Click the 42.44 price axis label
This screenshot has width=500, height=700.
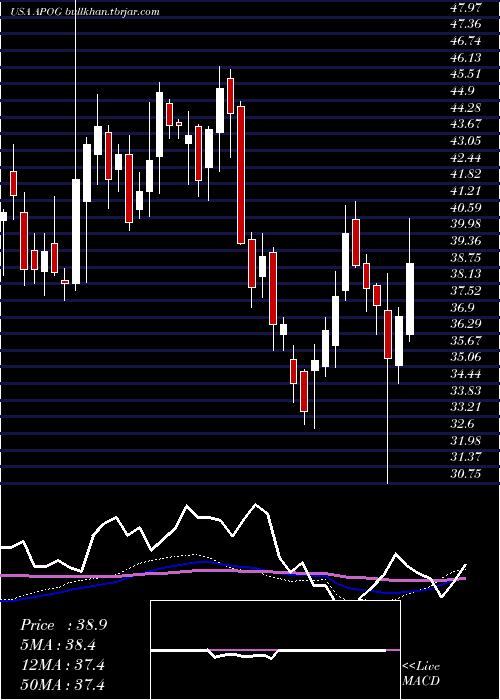(467, 158)
